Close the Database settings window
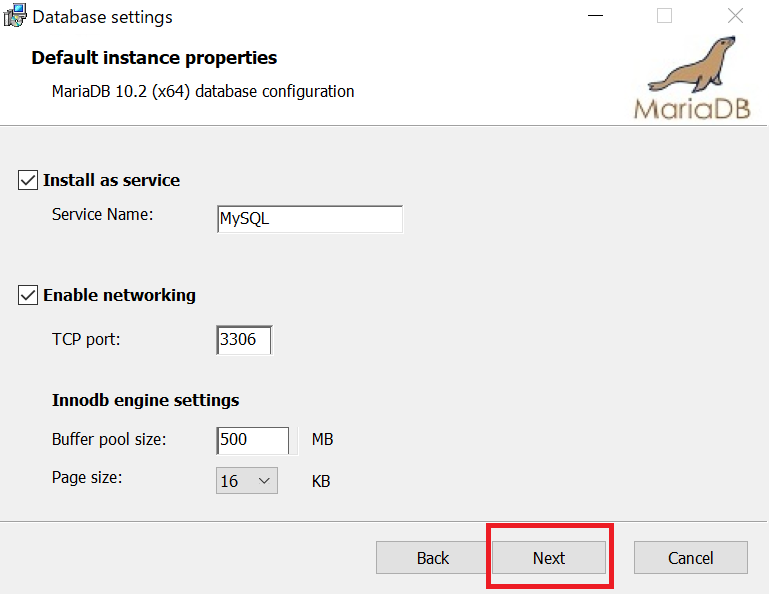Viewport: 769px width, 594px height. click(x=735, y=16)
